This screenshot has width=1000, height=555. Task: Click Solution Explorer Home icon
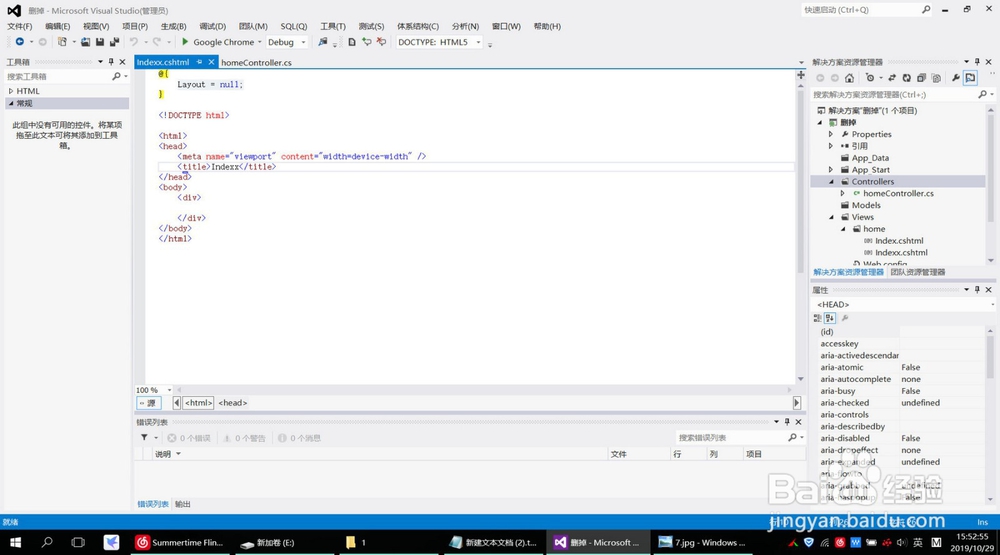coord(849,78)
